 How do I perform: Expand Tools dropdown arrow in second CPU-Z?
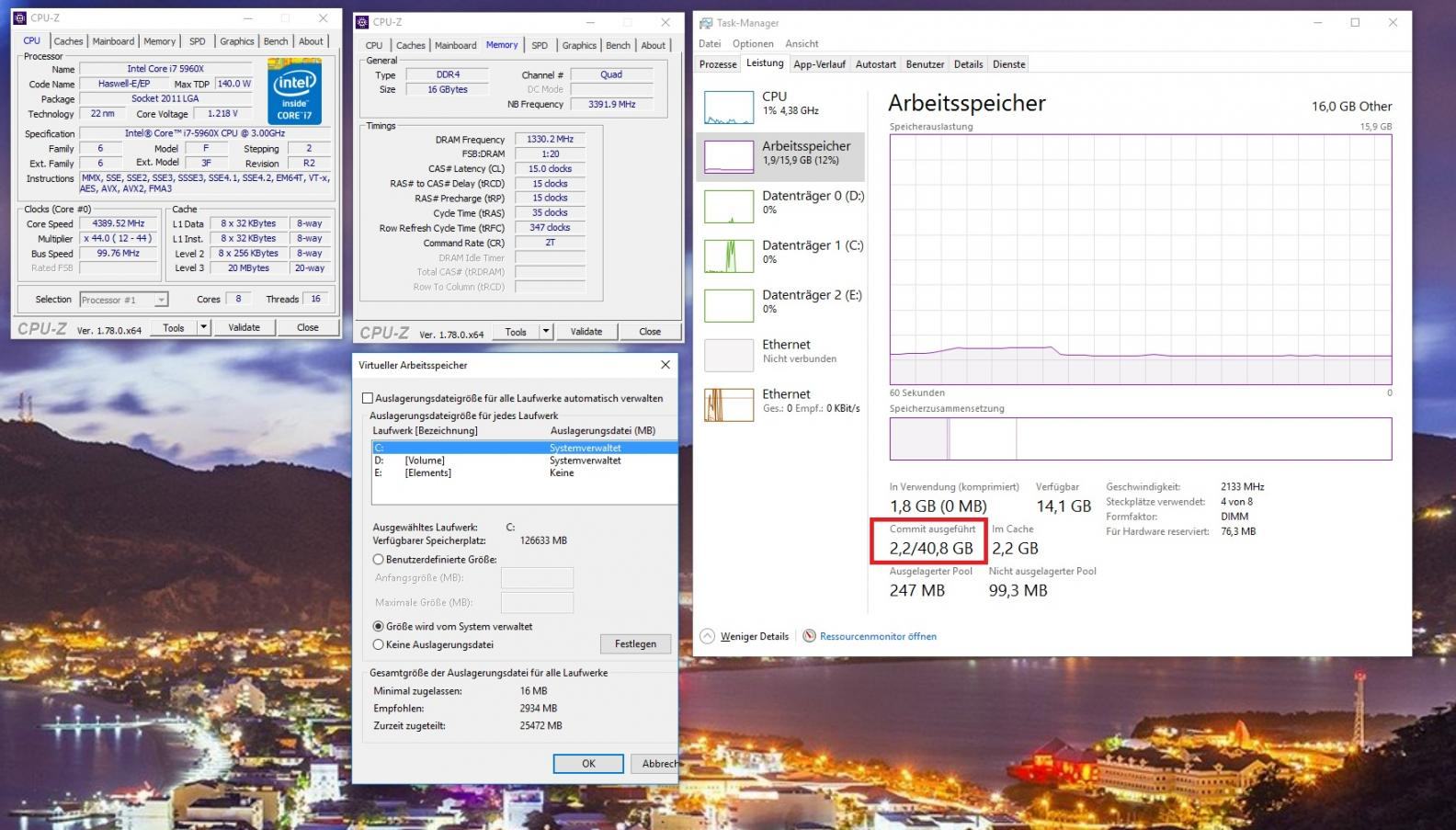pos(546,332)
